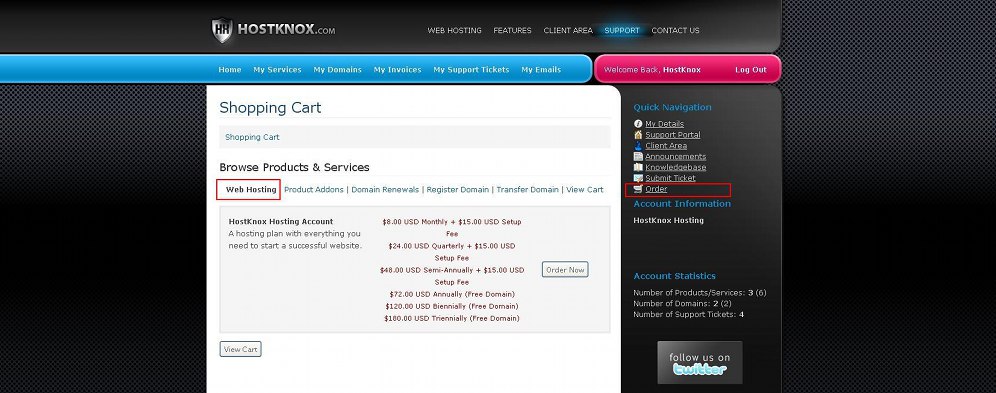Go to My Invoices menu item
Viewport: 996px width, 393px height.
click(397, 70)
